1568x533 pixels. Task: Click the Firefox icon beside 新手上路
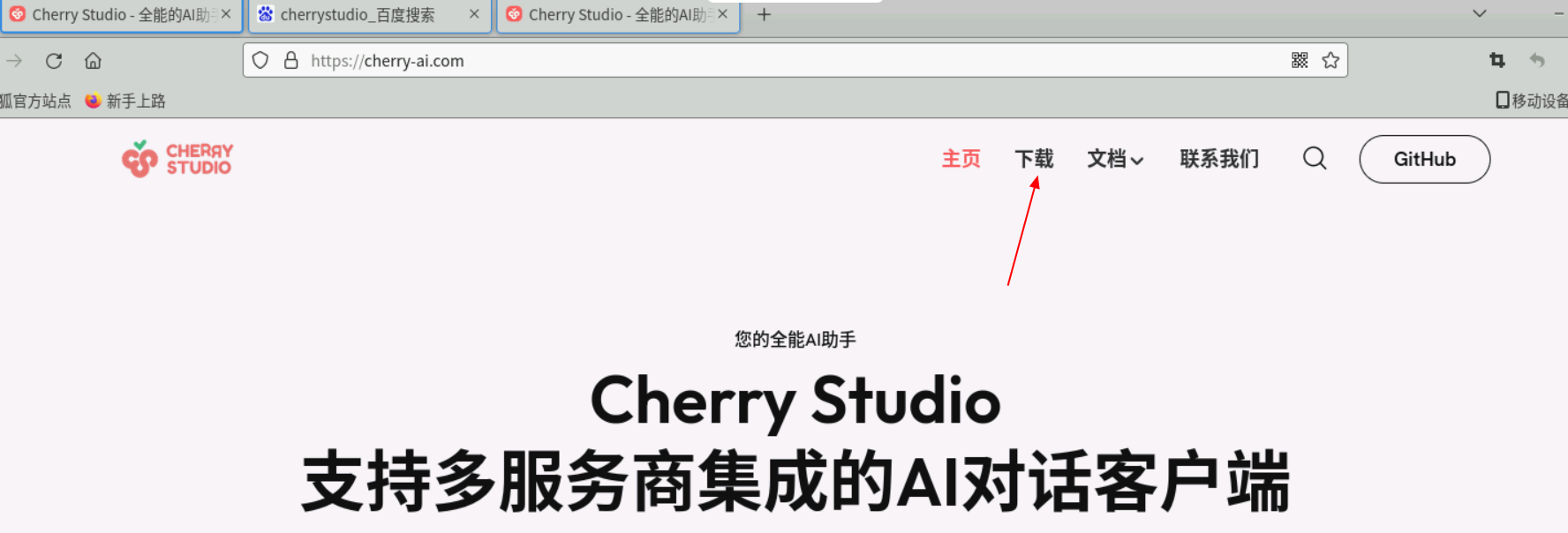coord(93,101)
